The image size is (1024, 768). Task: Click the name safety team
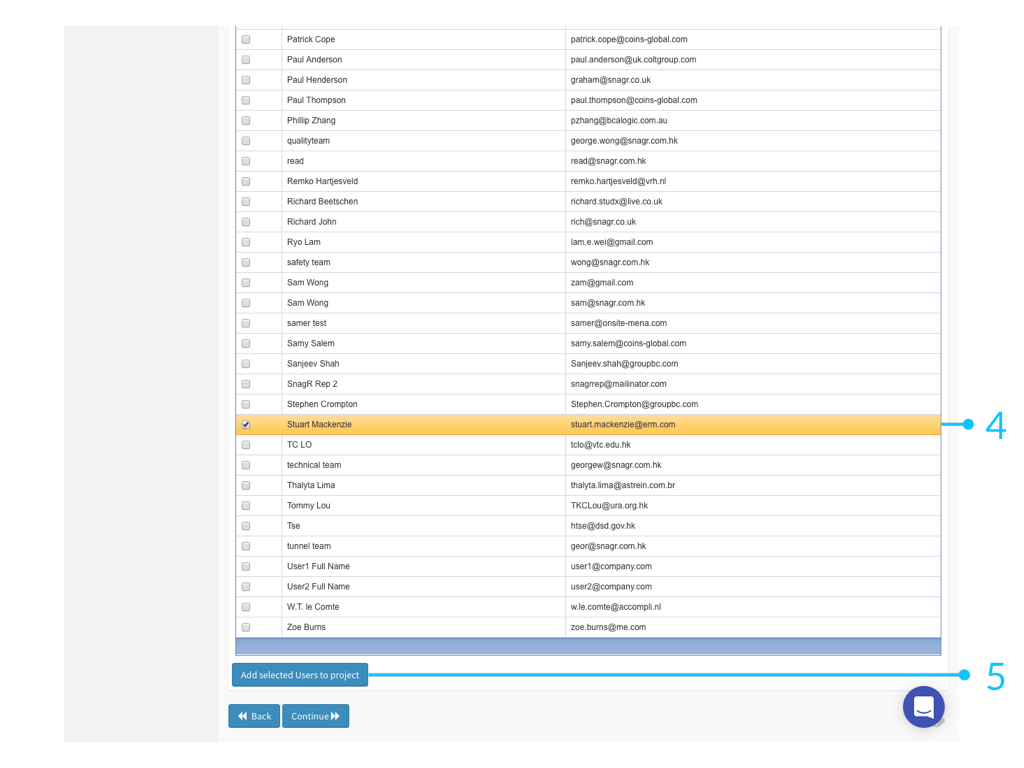(x=308, y=262)
